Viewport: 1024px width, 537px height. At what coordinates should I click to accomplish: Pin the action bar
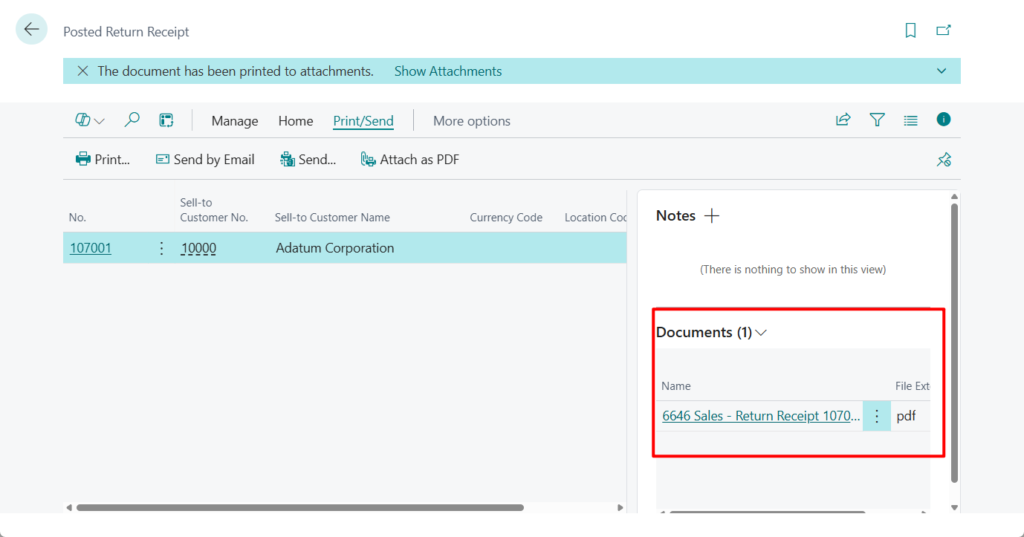tap(943, 160)
